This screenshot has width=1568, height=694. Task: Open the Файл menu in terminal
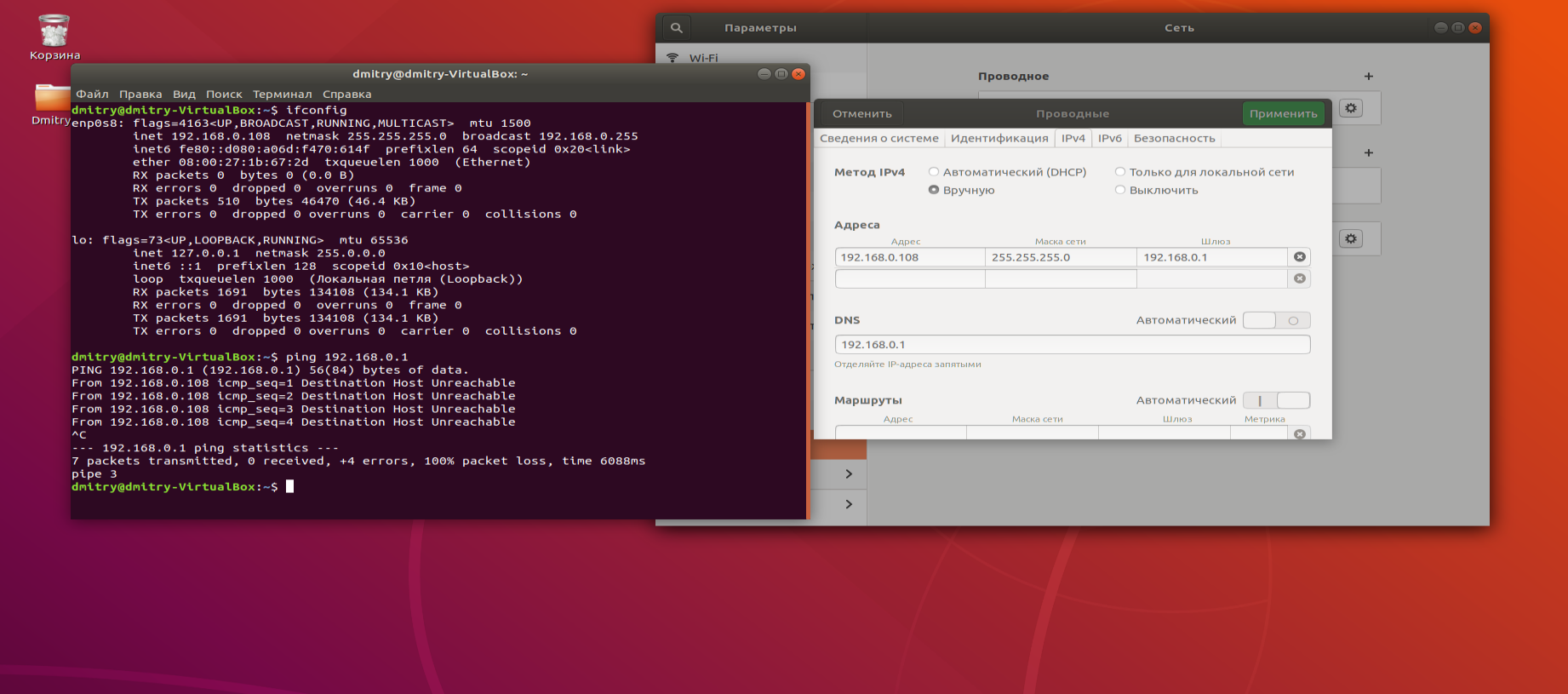(92, 94)
